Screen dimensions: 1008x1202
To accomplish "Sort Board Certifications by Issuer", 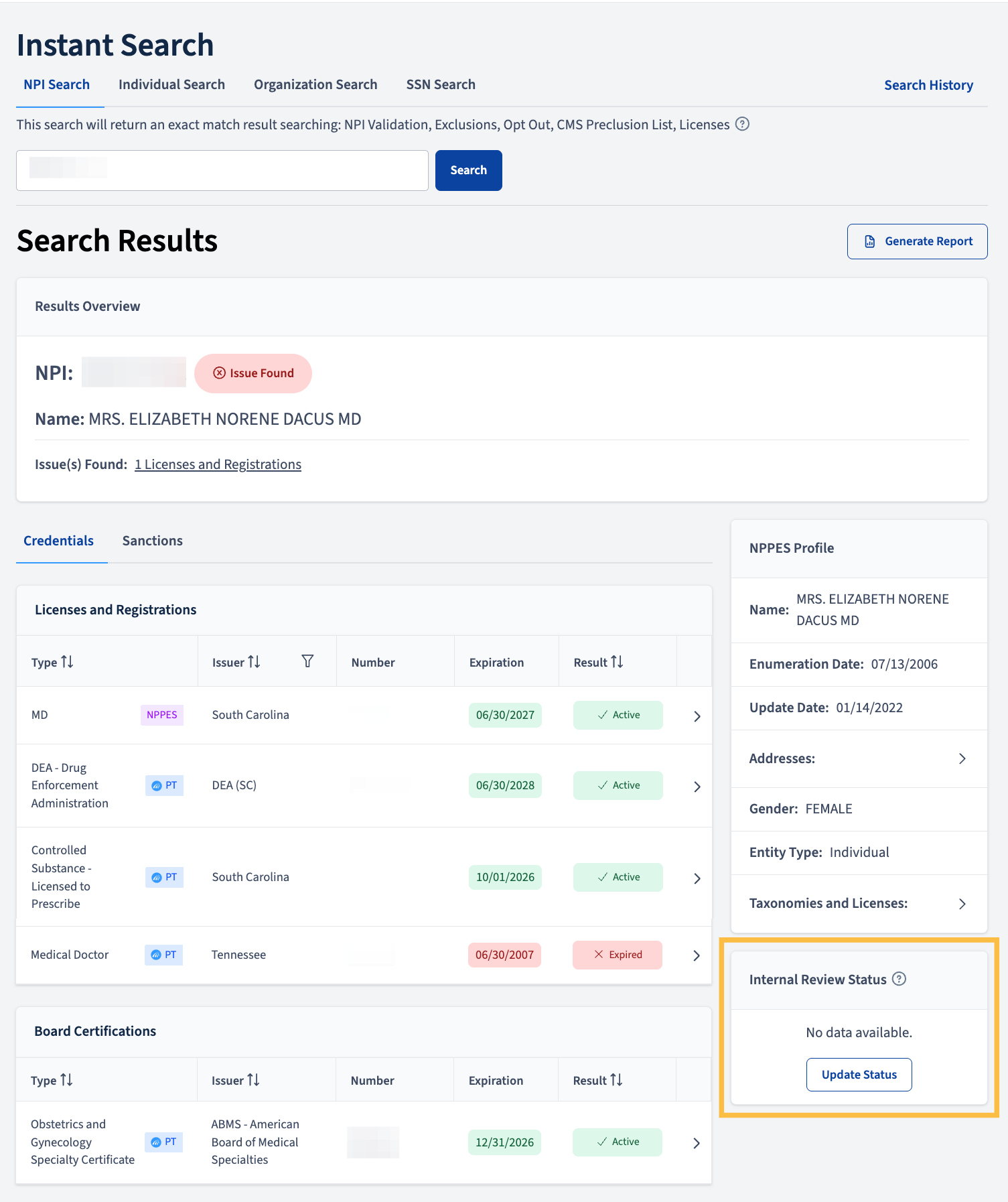I will pyautogui.click(x=253, y=1080).
